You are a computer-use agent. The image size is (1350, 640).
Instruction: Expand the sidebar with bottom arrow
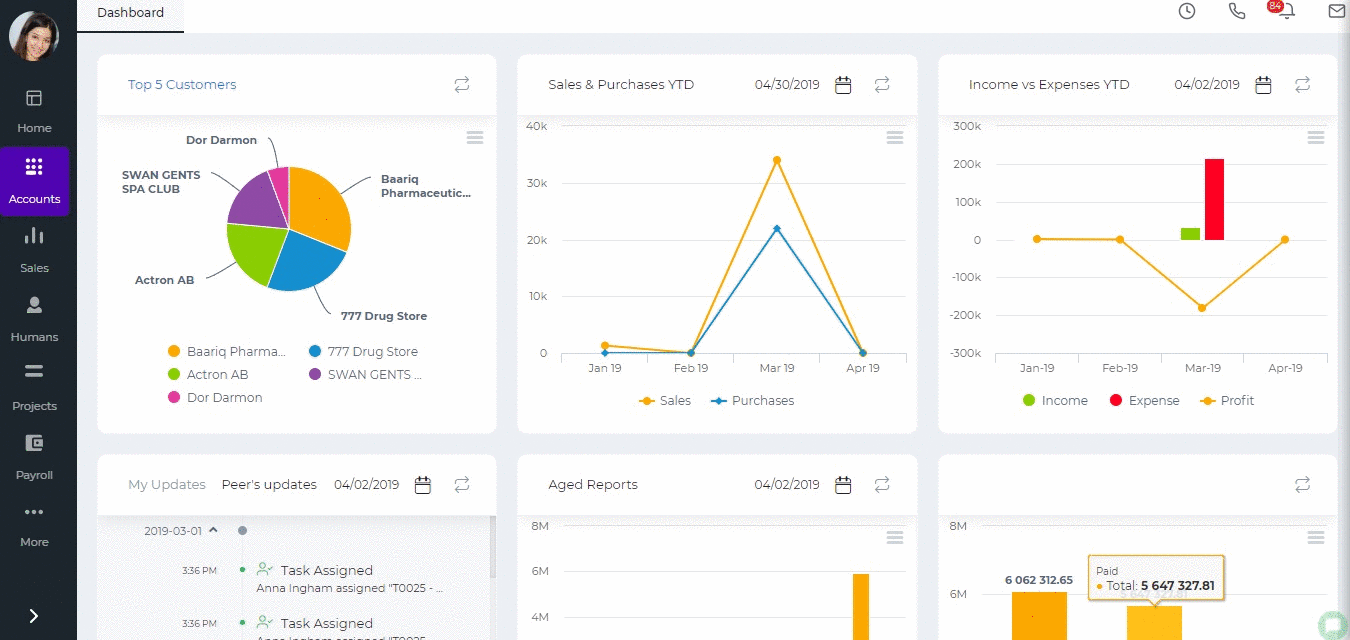pyautogui.click(x=33, y=616)
